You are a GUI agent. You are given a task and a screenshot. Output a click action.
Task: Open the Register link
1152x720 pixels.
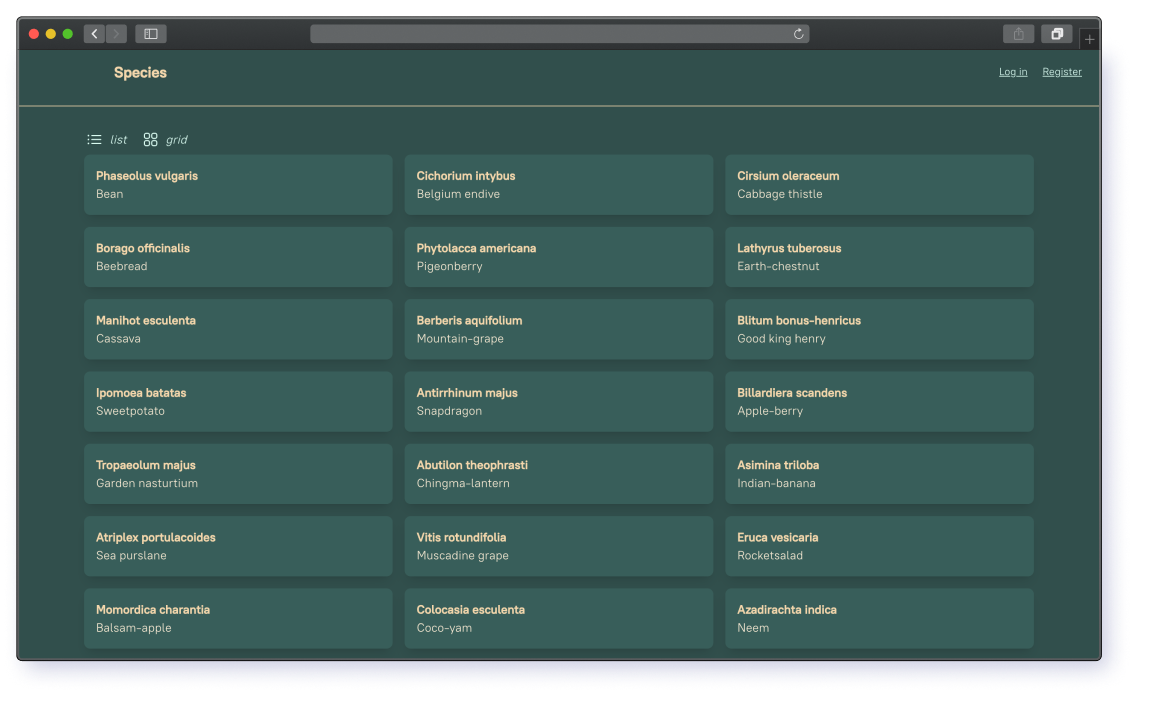tap(1062, 72)
